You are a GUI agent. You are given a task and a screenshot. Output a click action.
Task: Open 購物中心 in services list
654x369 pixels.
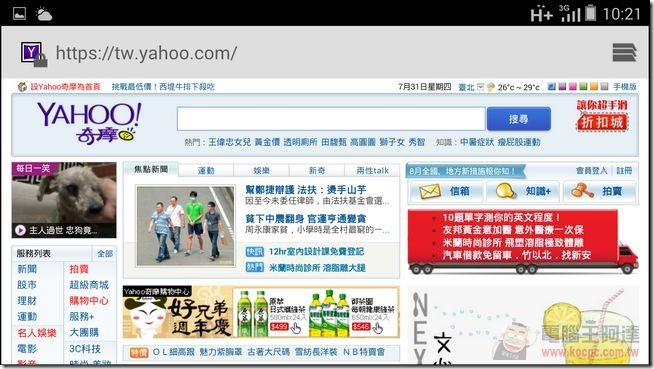click(89, 301)
